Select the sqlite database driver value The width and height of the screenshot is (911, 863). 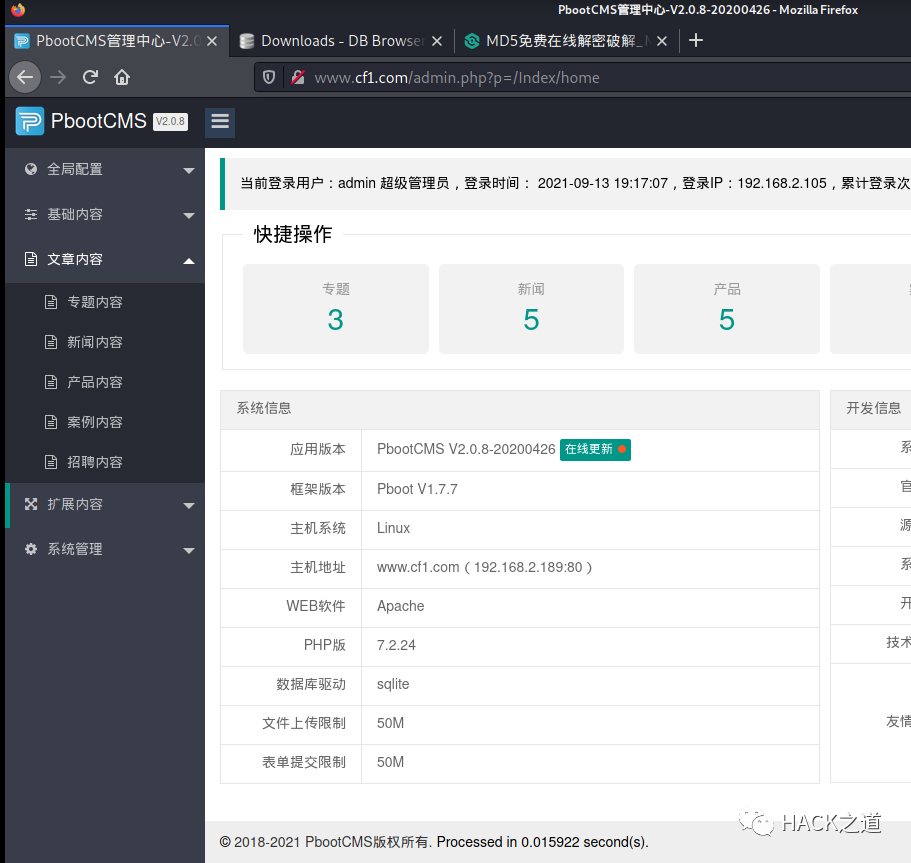click(393, 684)
